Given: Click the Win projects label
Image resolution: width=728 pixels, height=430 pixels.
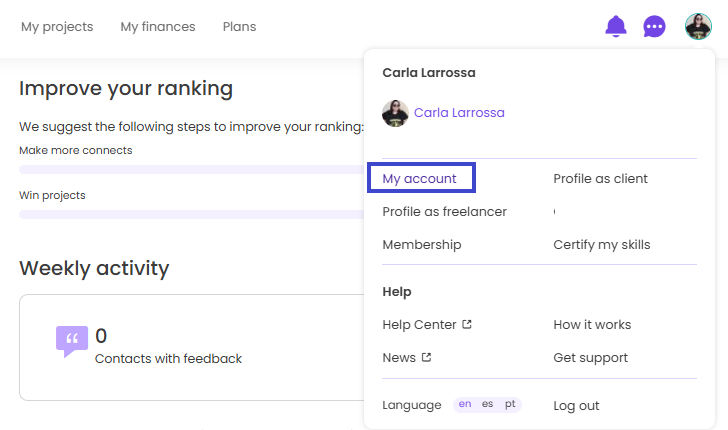Looking at the screenshot, I should [x=52, y=195].
